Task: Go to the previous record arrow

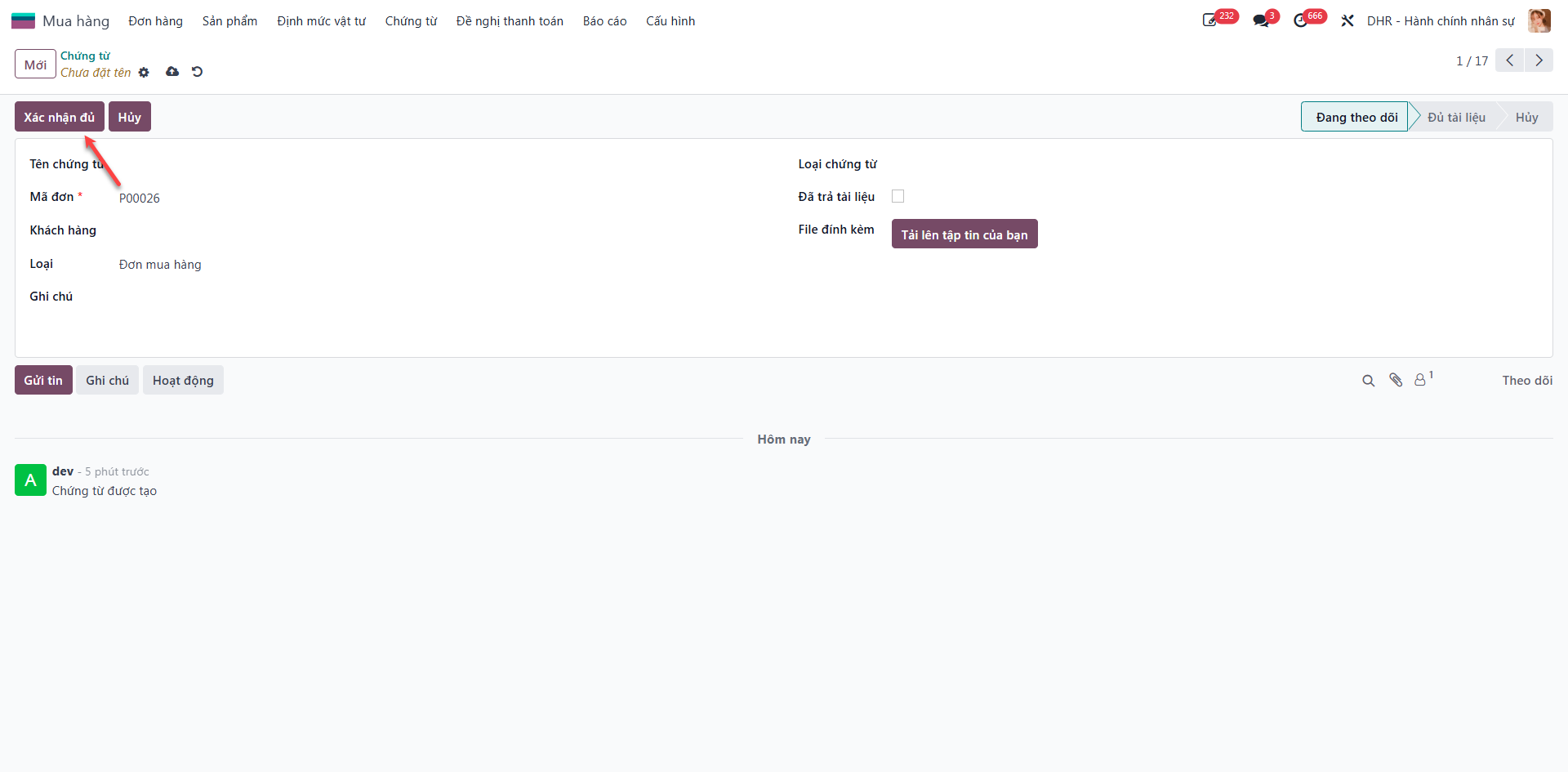Action: [x=1509, y=60]
